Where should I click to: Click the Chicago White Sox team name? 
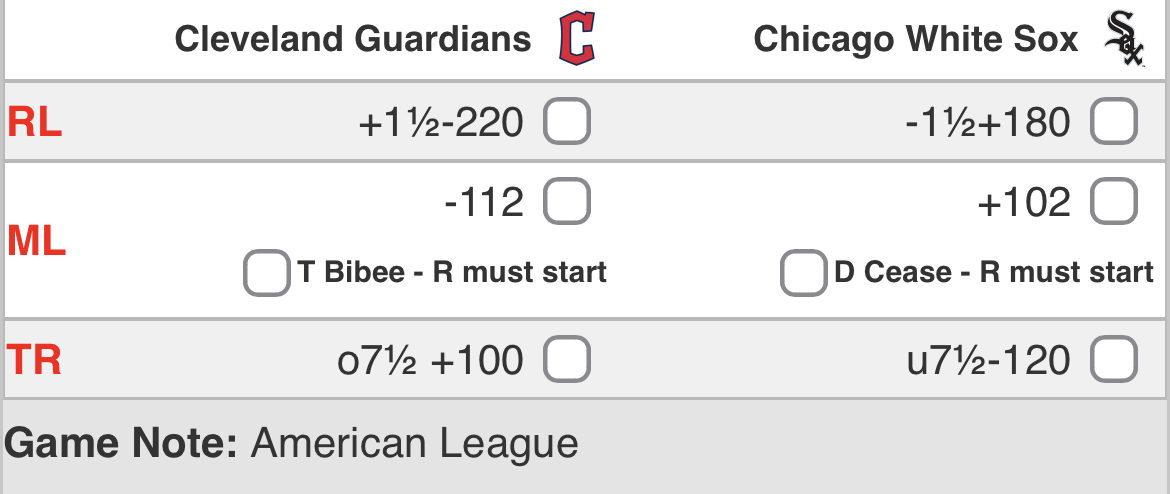(916, 40)
